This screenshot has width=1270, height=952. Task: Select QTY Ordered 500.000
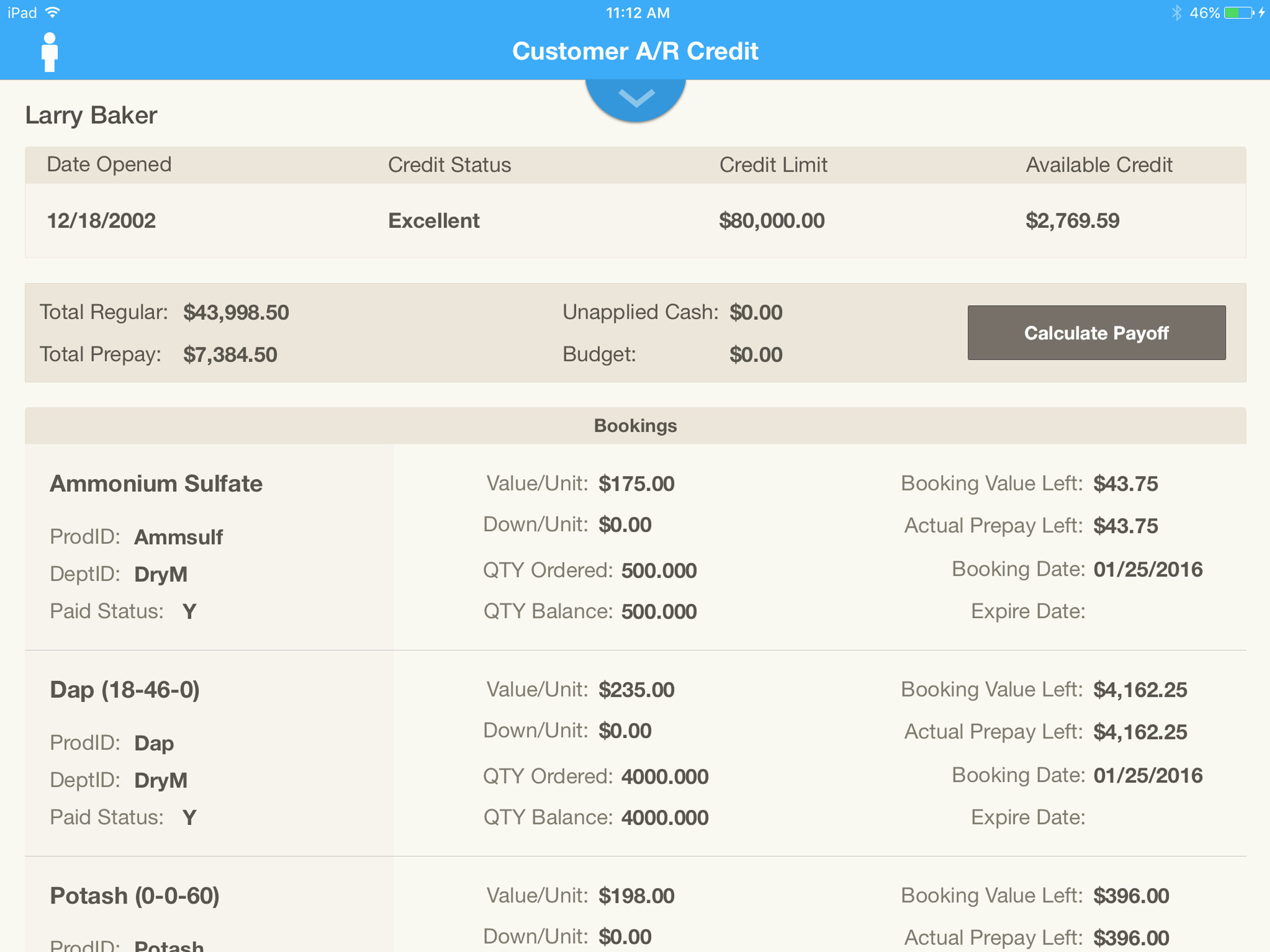[659, 571]
